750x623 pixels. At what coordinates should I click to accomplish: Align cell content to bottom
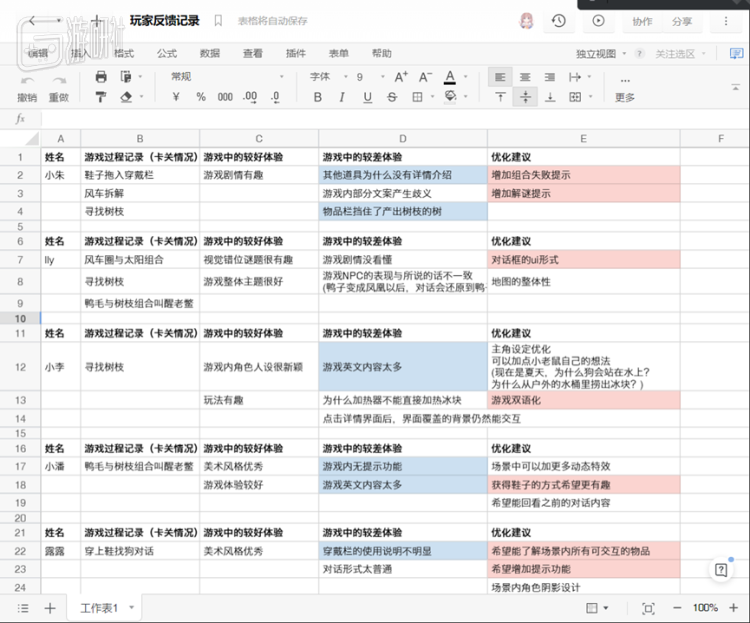pyautogui.click(x=551, y=97)
